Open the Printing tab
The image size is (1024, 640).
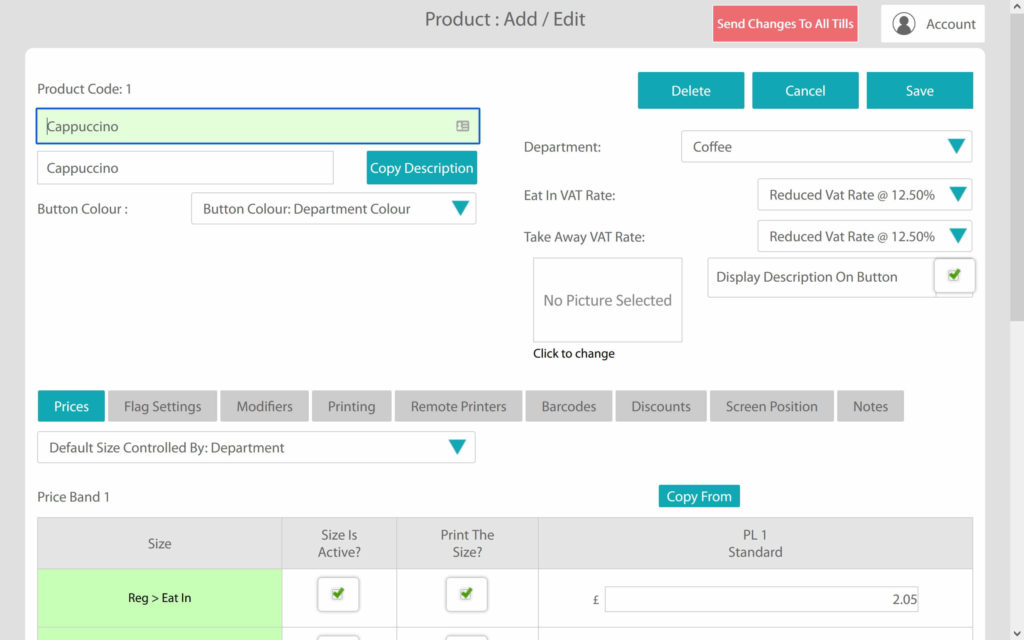tap(351, 406)
